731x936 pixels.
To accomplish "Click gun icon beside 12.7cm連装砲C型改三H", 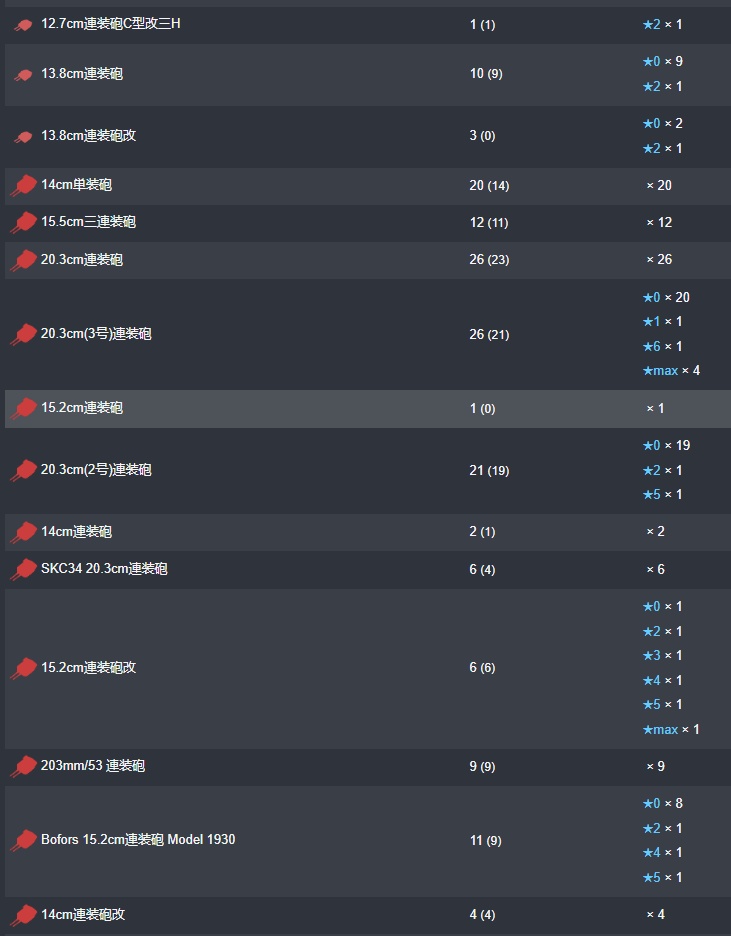I will 23,25.
